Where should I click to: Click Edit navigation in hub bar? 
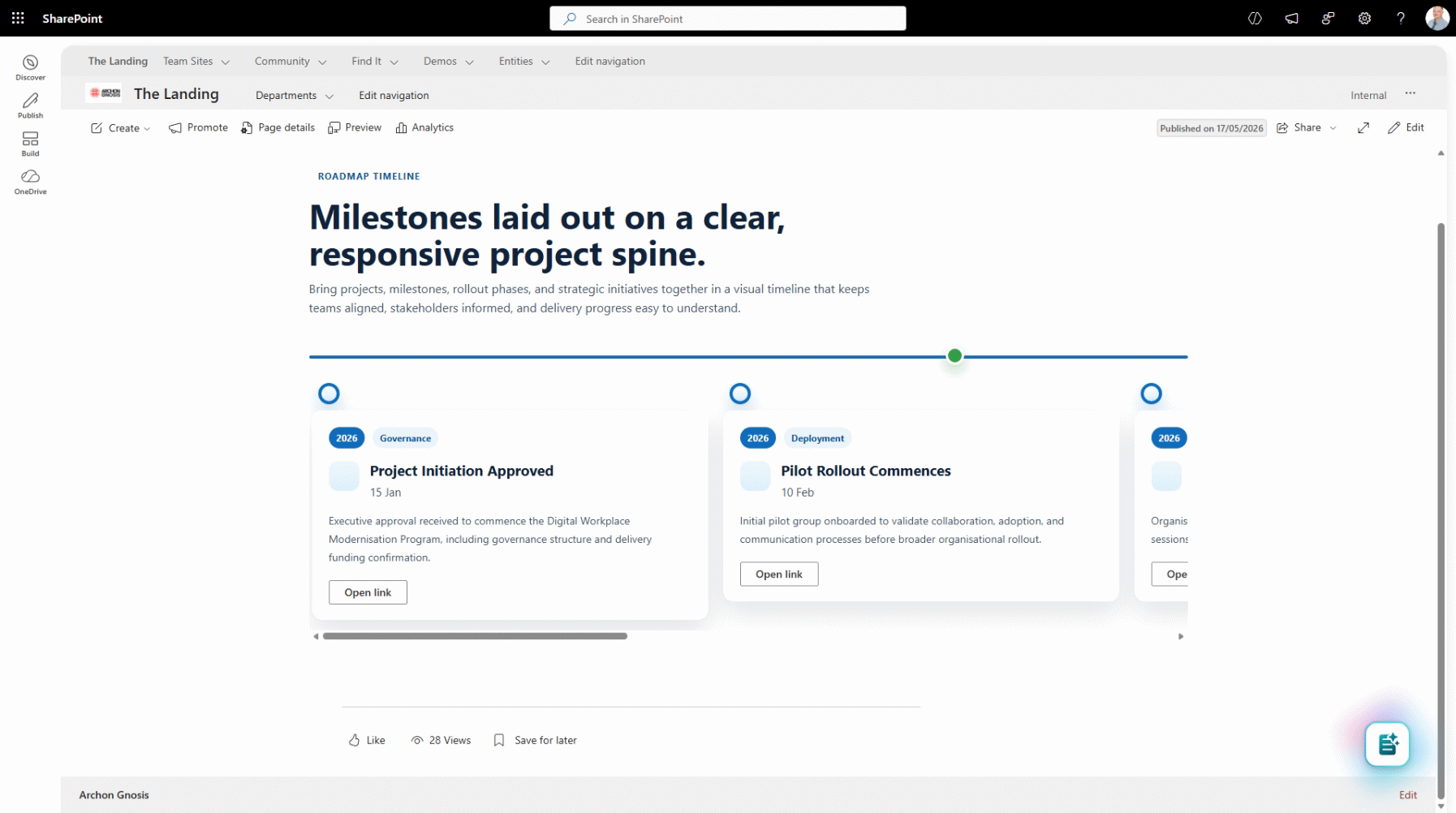[x=610, y=62]
